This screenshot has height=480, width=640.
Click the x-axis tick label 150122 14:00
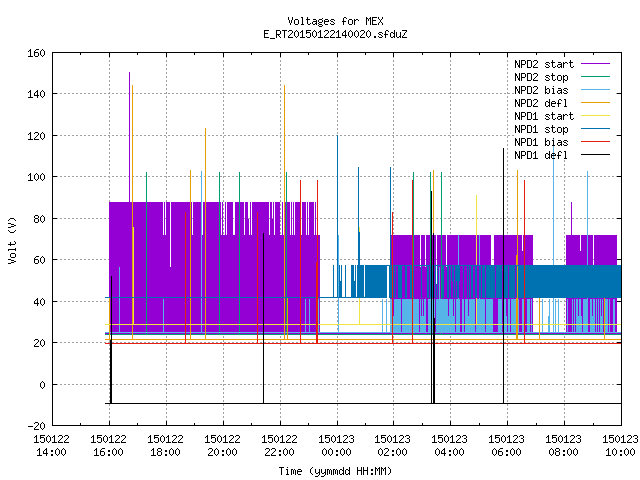[51, 446]
